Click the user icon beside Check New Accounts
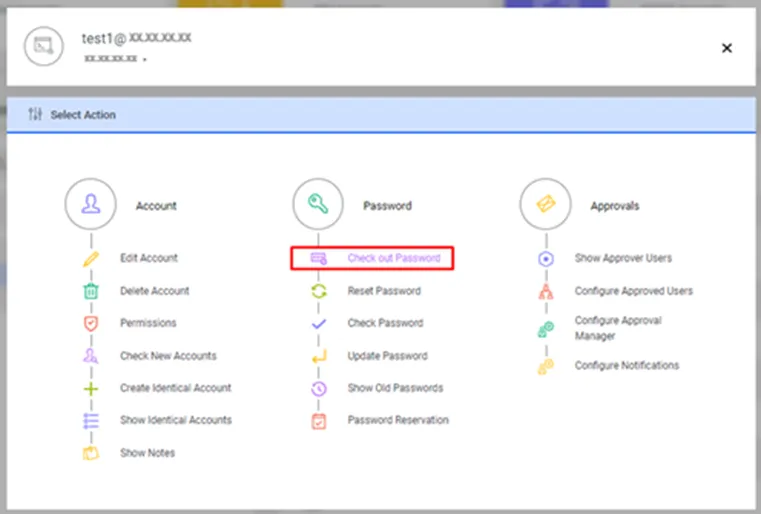 coord(91,356)
